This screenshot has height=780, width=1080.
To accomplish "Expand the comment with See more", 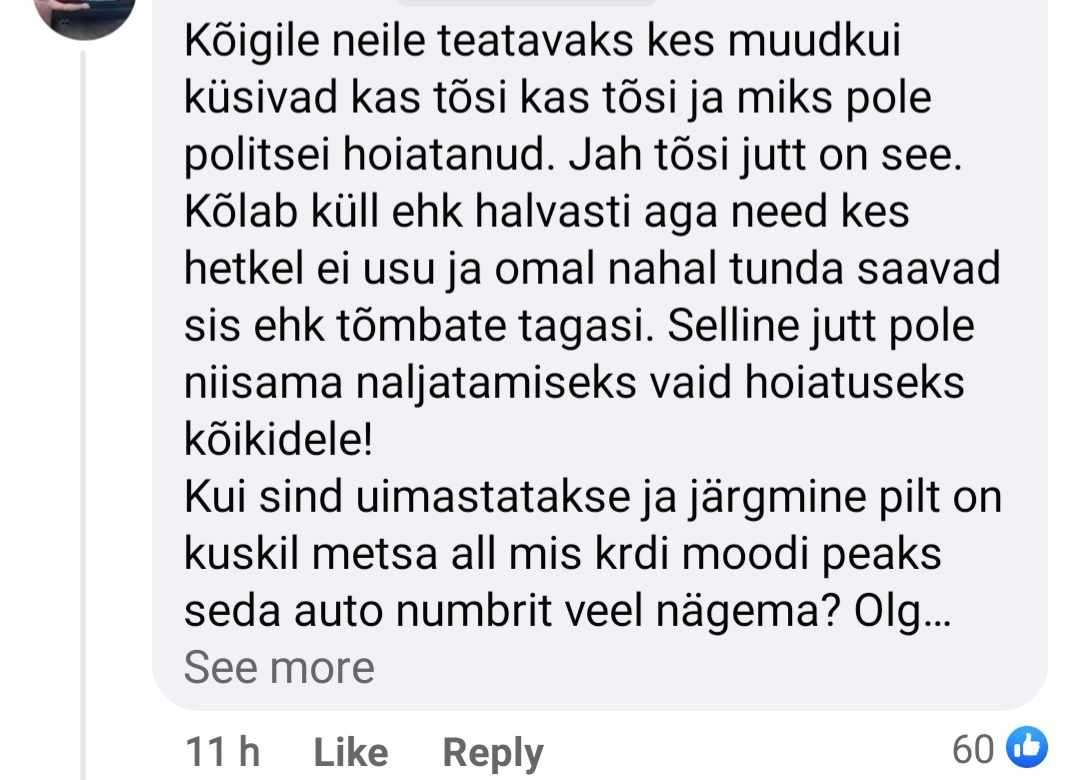I will (279, 667).
